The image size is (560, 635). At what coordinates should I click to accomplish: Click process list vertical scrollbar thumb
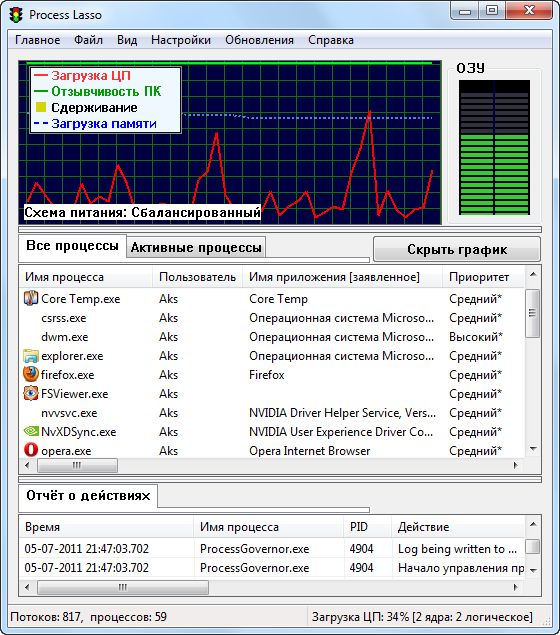(x=533, y=313)
